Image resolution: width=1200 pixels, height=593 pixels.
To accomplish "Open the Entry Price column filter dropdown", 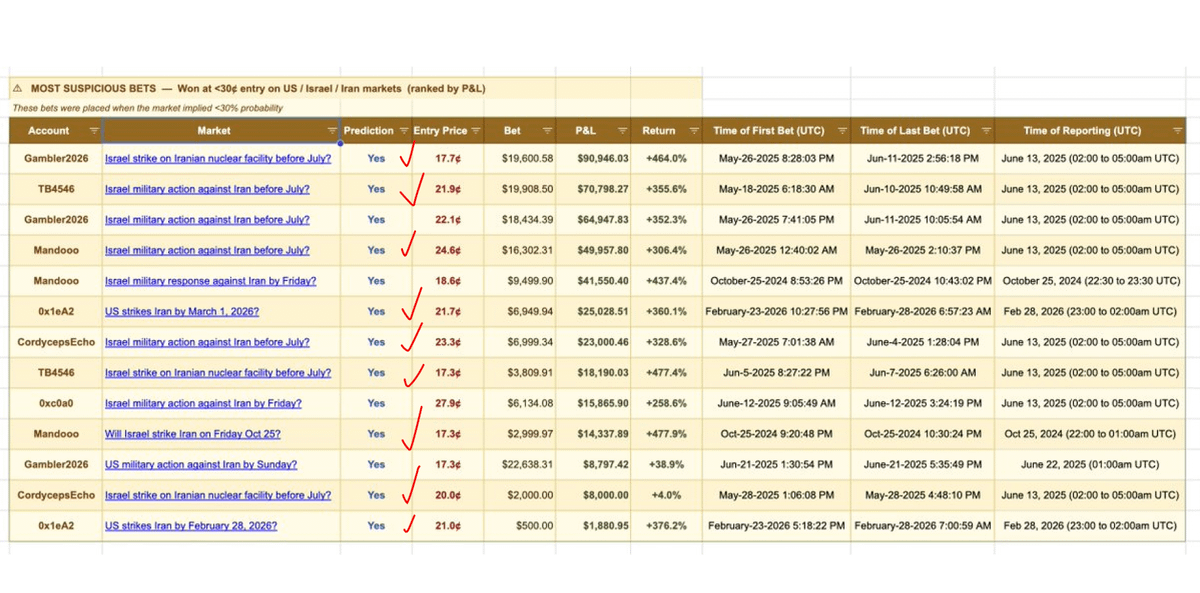I will 476,131.
